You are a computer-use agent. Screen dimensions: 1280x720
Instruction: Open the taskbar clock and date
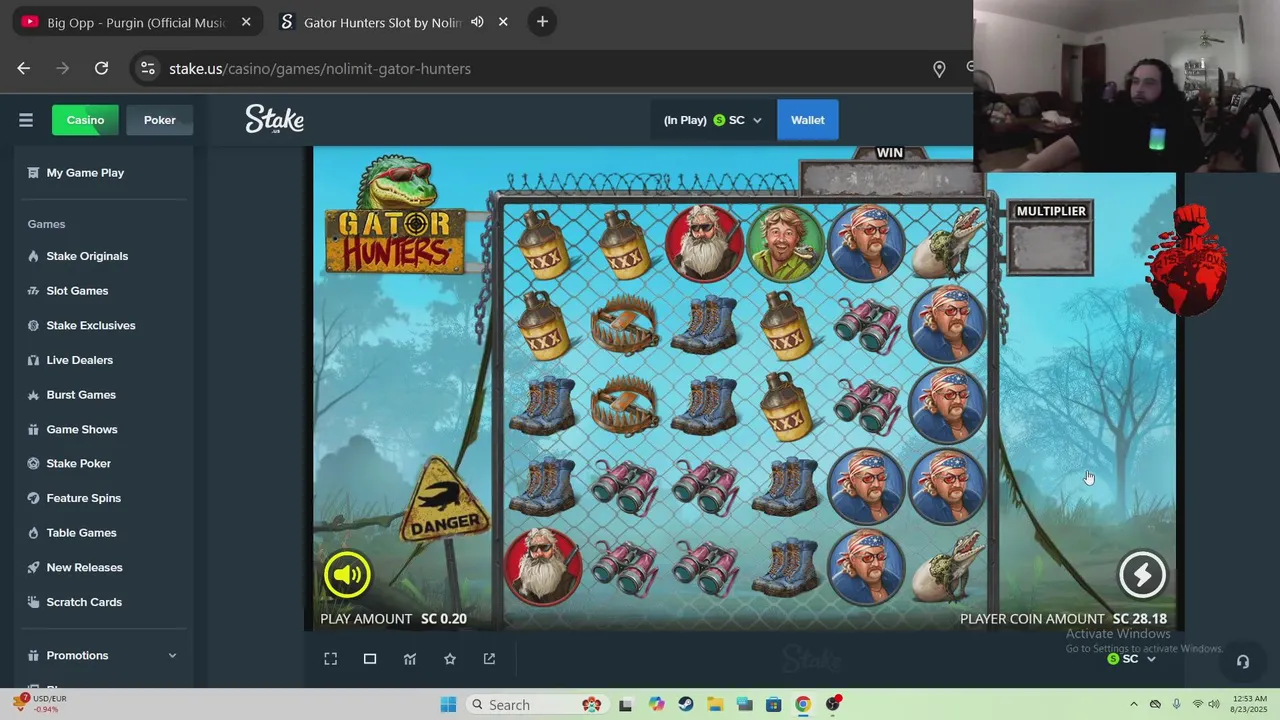1250,705
